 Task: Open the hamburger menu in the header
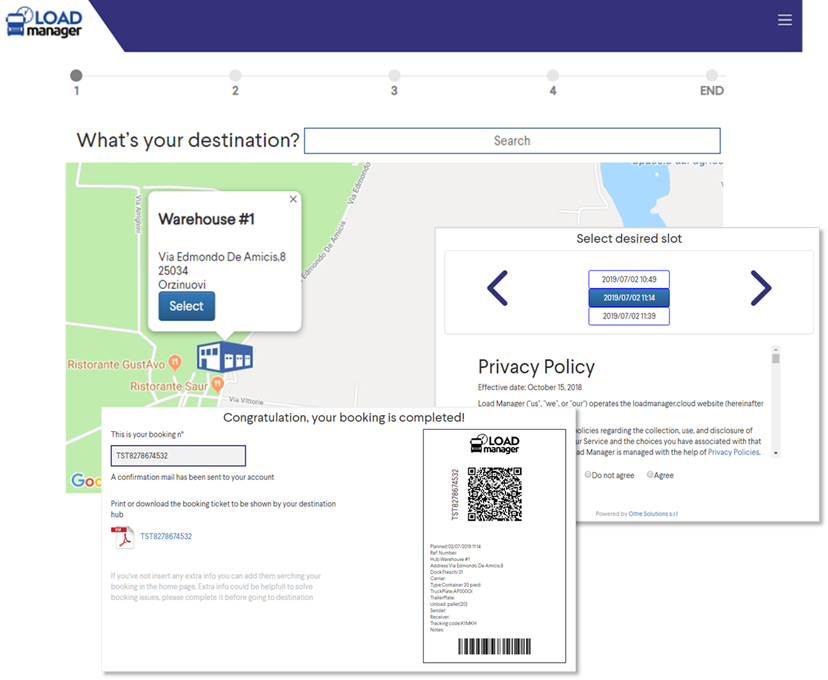pos(785,20)
